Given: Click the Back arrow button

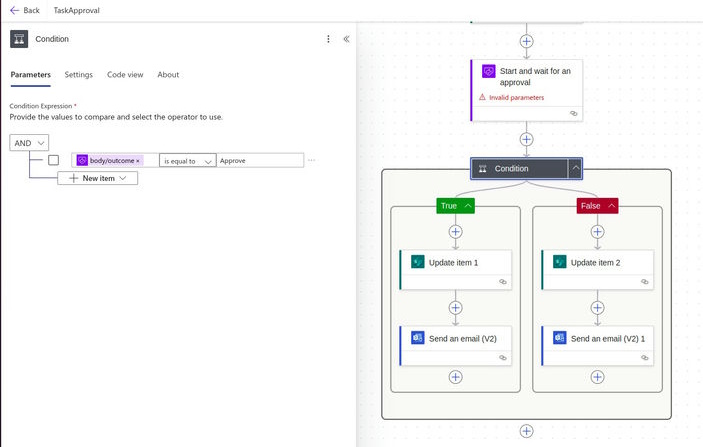Looking at the screenshot, I should tap(25, 10).
